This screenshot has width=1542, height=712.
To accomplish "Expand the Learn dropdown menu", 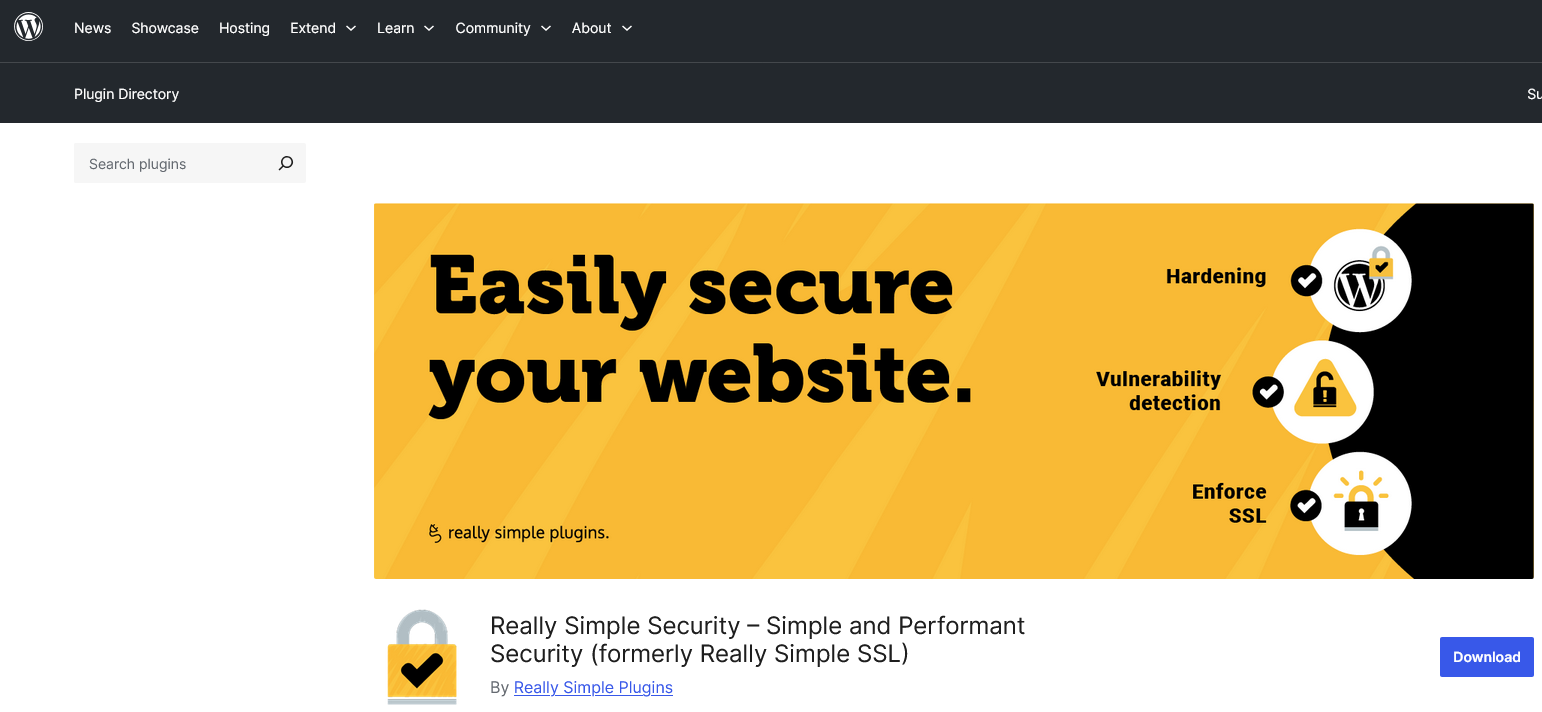I will click(405, 28).
